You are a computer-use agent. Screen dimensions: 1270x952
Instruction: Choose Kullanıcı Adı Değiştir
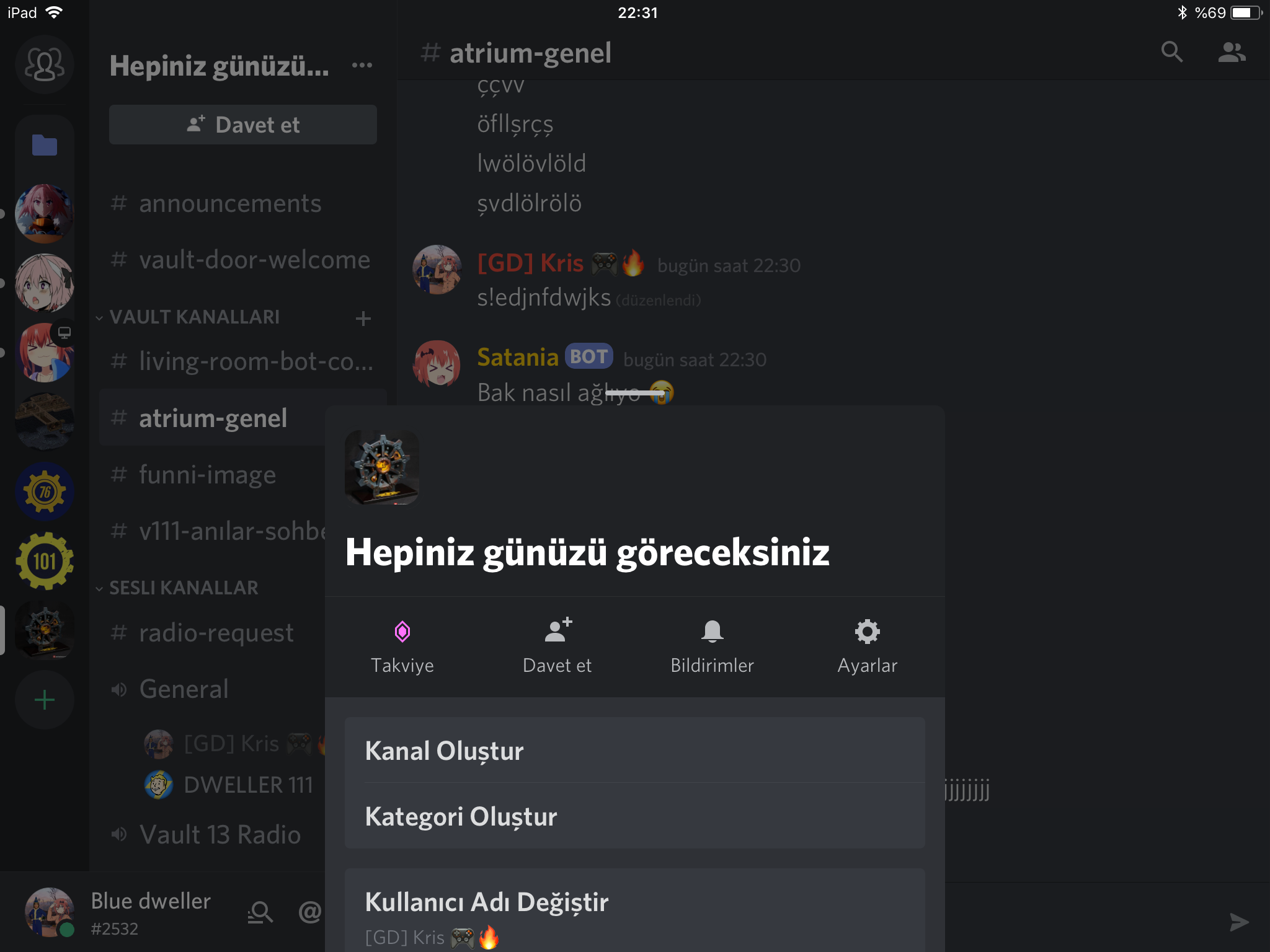coord(634,910)
